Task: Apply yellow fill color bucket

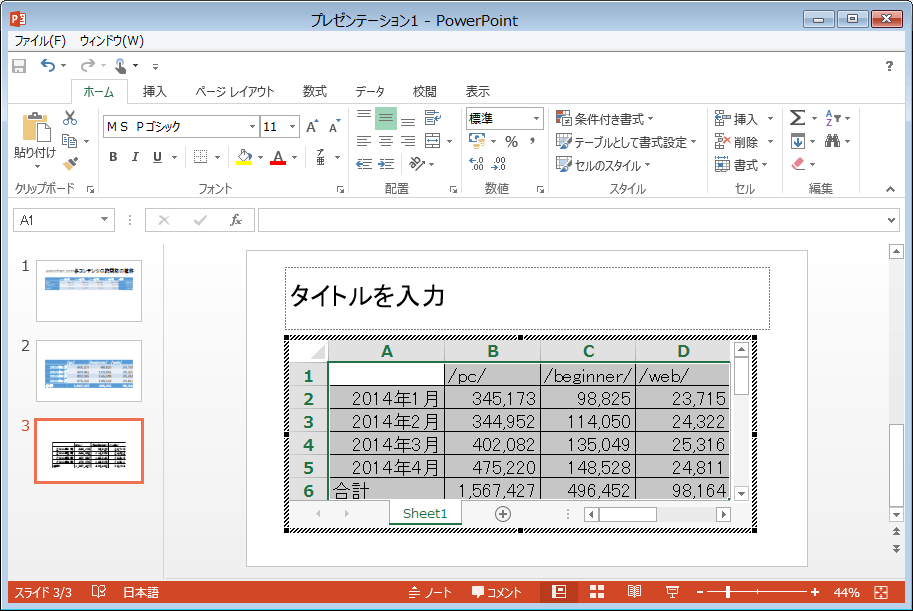Action: tap(245, 157)
